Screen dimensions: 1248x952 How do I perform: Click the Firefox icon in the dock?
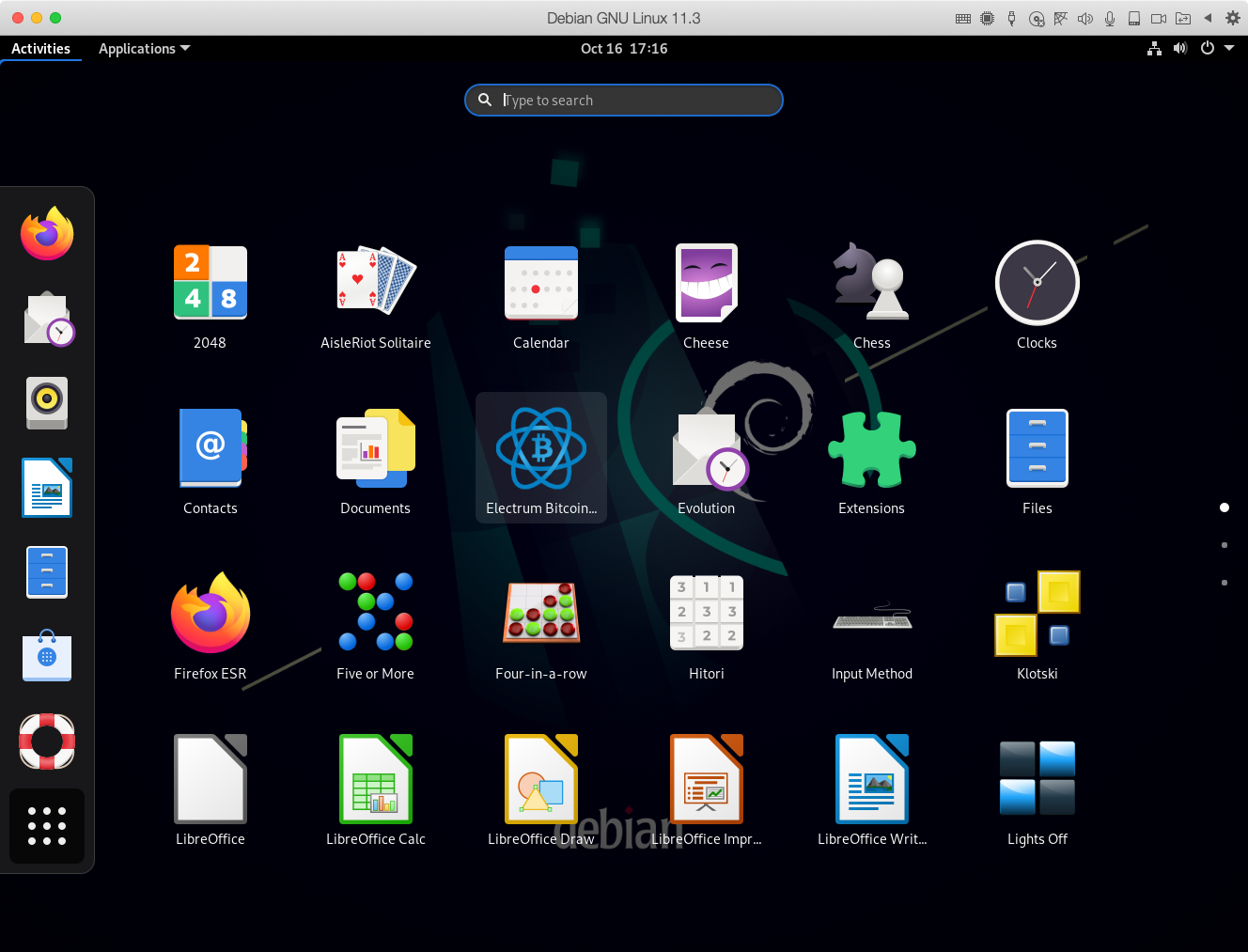click(x=47, y=234)
